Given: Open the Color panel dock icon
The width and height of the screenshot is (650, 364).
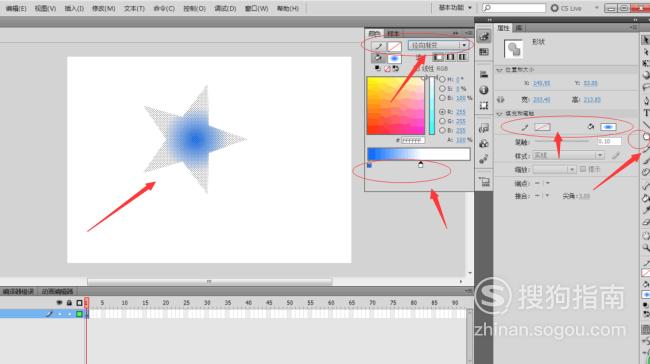Looking at the screenshot, I should [x=484, y=37].
